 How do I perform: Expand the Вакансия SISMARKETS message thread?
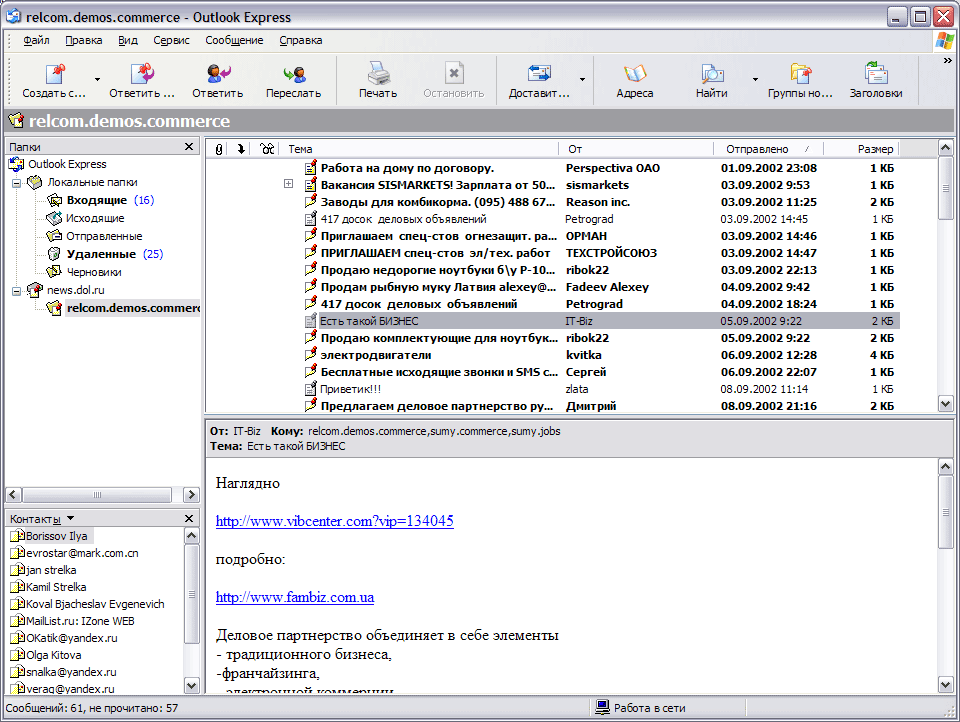(288, 184)
